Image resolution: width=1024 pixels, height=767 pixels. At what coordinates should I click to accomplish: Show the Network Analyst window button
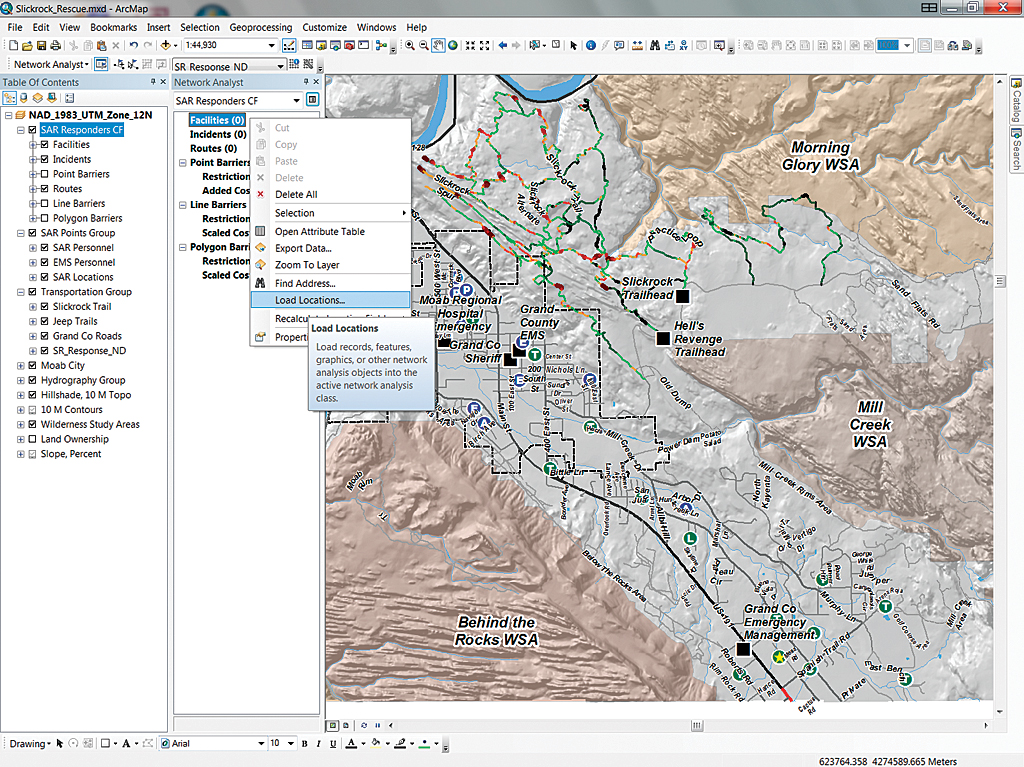(101, 64)
